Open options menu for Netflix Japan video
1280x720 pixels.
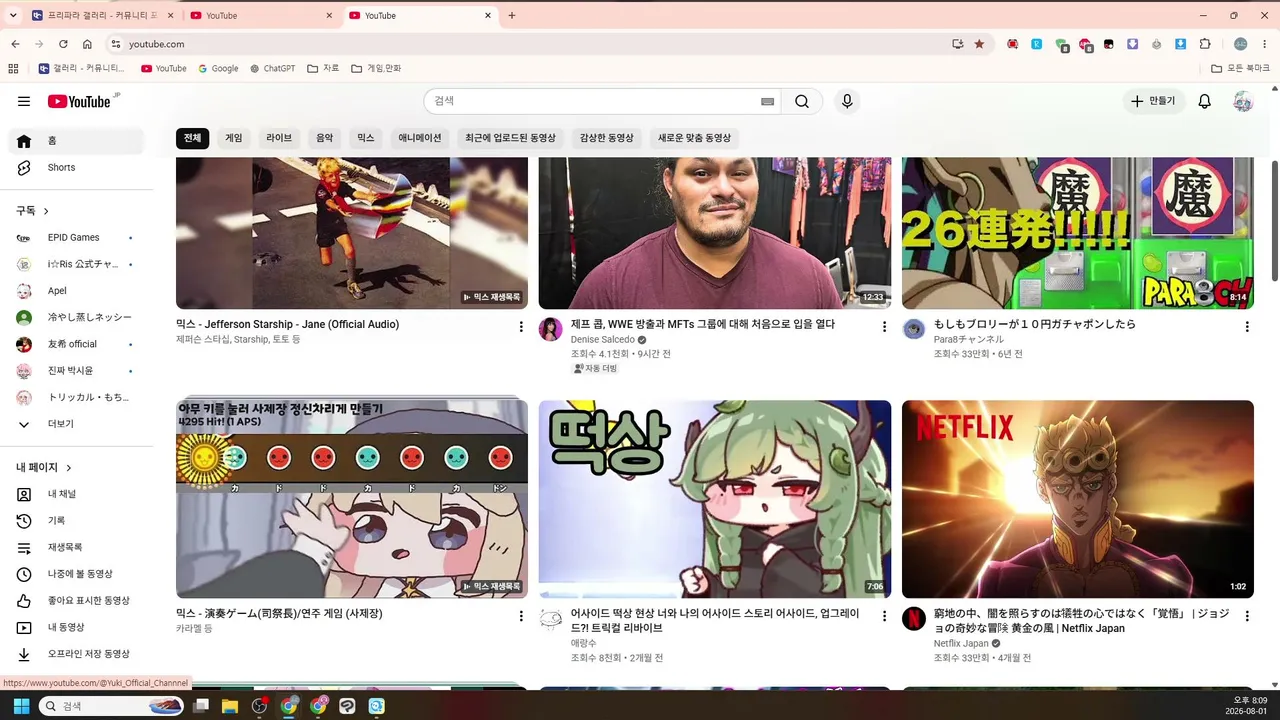click(1247, 616)
